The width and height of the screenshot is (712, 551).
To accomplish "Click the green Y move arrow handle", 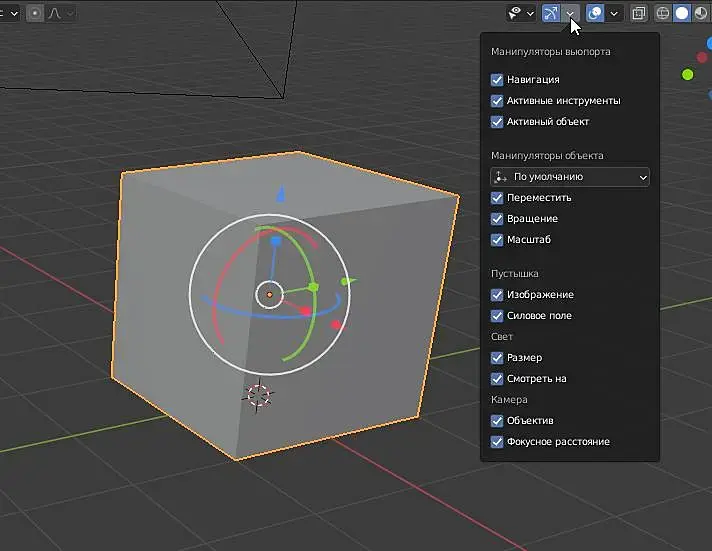I will coord(349,282).
